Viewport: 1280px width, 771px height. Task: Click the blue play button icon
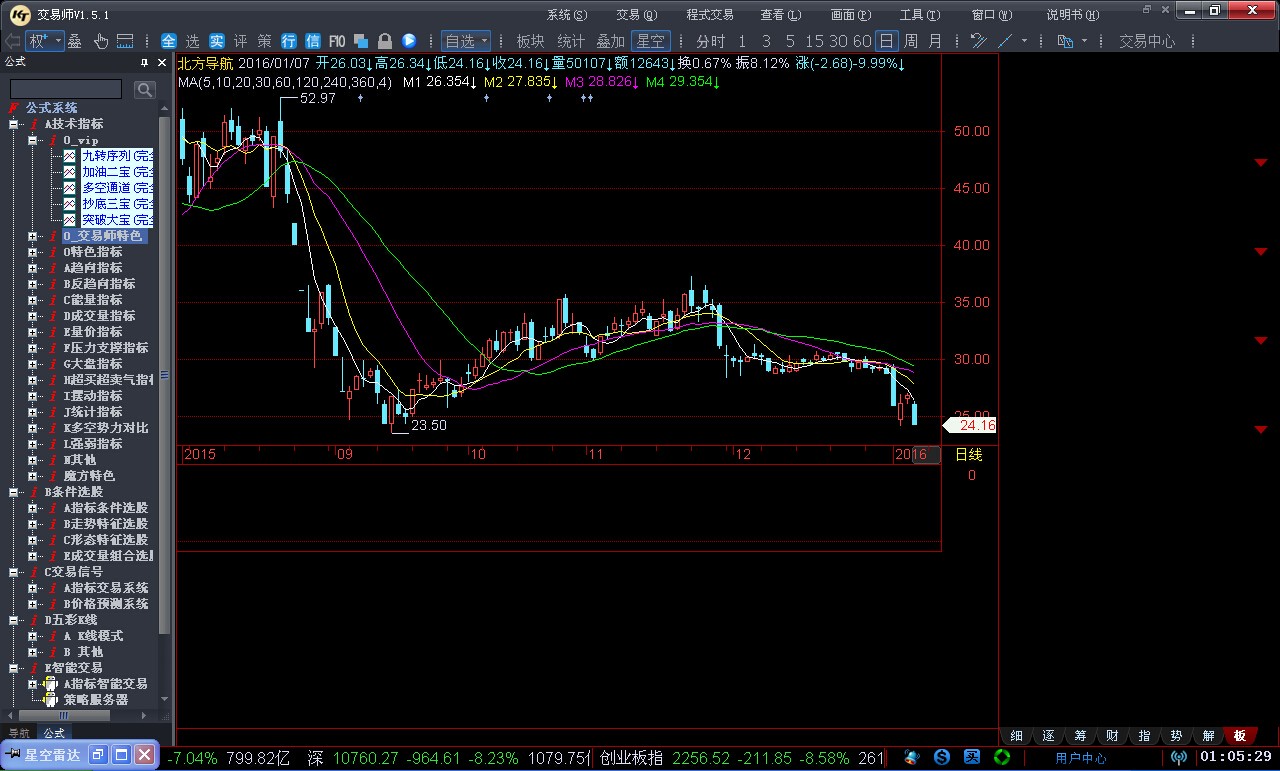[409, 41]
